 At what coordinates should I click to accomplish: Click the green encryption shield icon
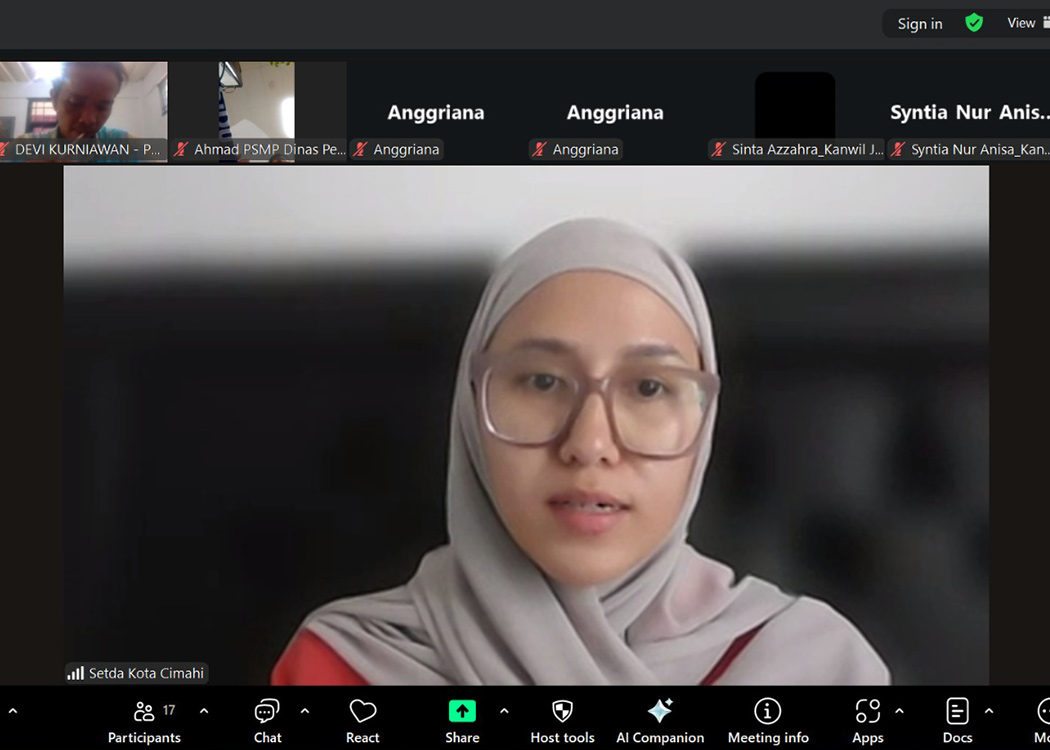tap(974, 23)
